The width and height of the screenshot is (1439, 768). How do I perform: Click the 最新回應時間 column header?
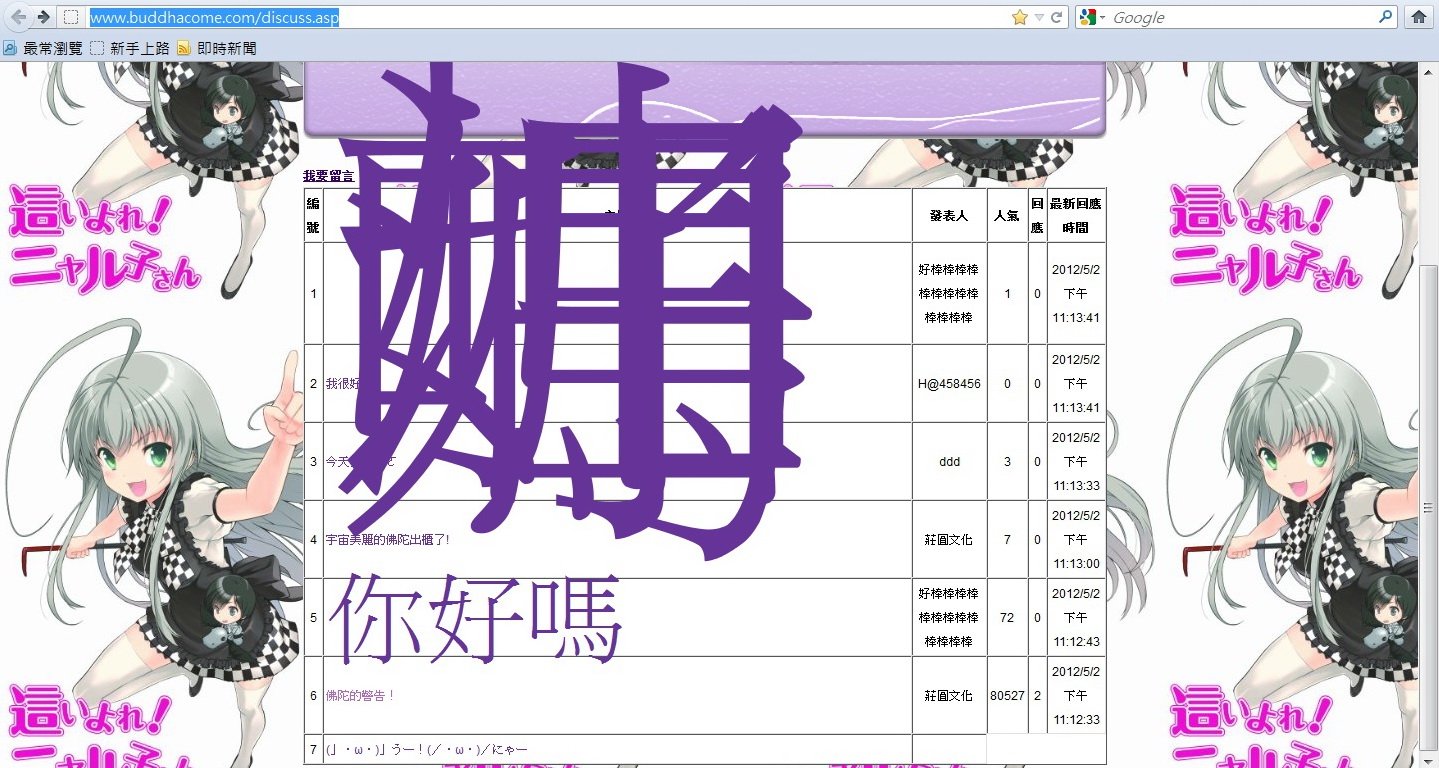[1076, 216]
